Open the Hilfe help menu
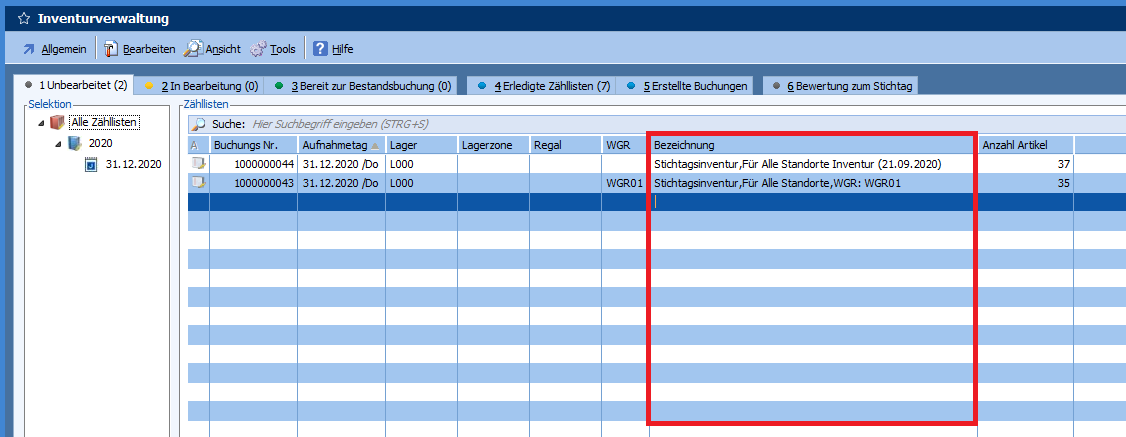Screen dimensions: 1126x437 click(x=333, y=48)
